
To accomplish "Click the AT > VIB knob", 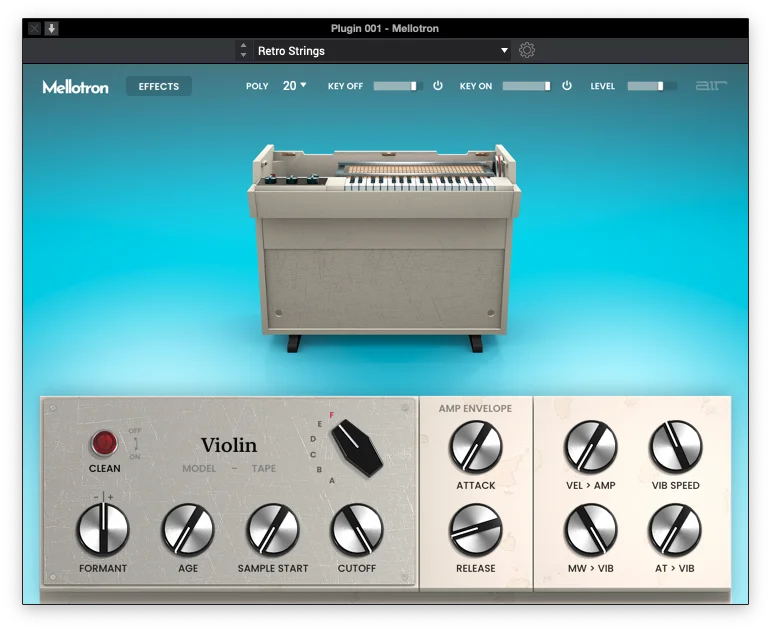I will 676,530.
